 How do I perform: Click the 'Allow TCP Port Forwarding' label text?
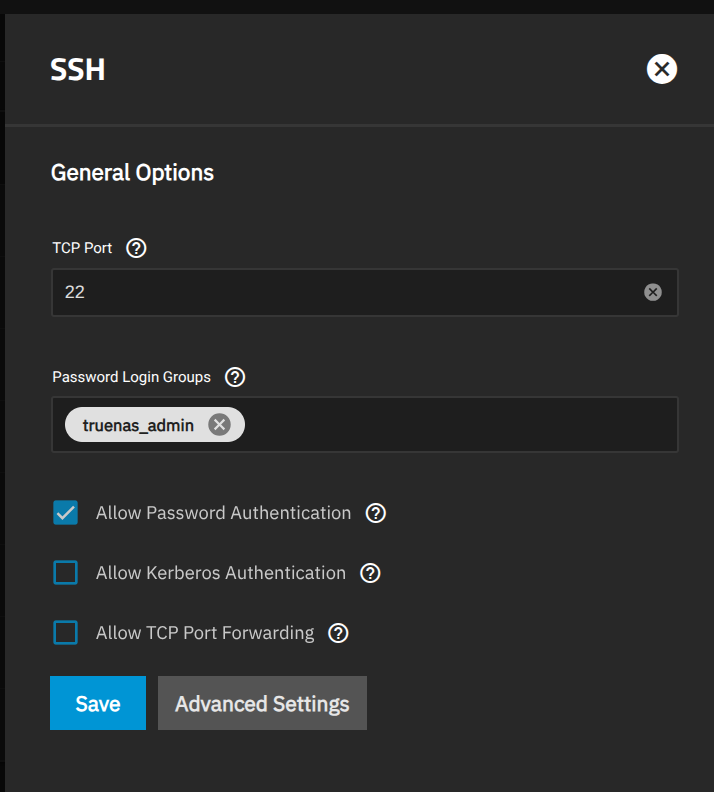(x=205, y=633)
